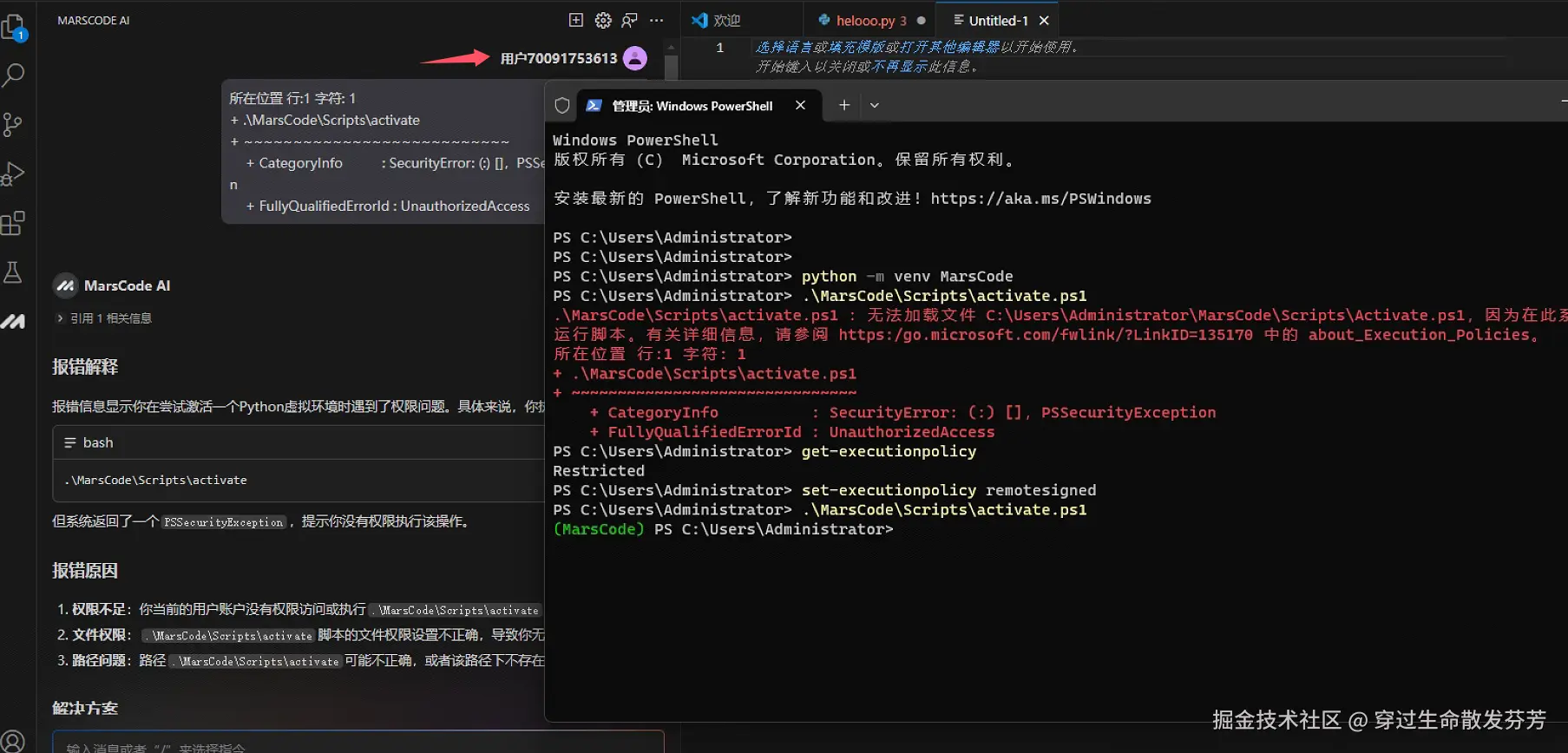Viewport: 1568px width, 753px height.
Task: Close the Administrator Windows PowerShell tab
Action: click(800, 105)
